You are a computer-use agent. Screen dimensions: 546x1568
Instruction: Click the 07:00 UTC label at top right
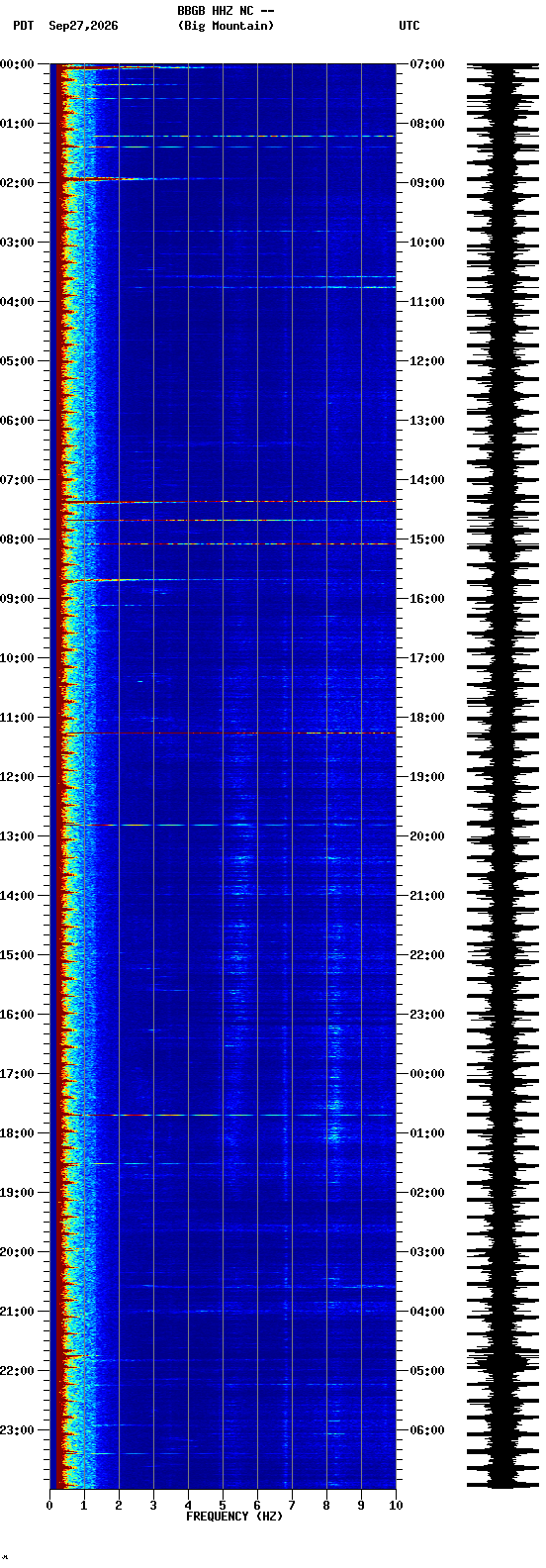pos(426,64)
